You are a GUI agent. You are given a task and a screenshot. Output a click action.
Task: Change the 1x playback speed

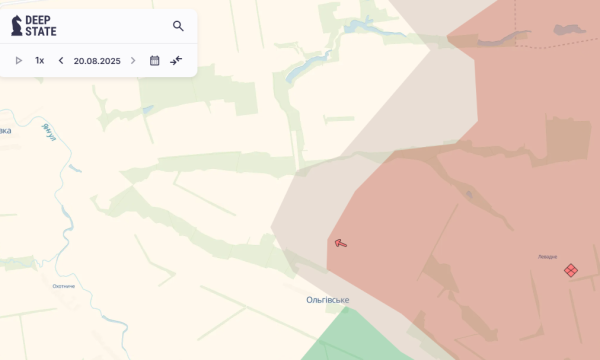(x=40, y=60)
